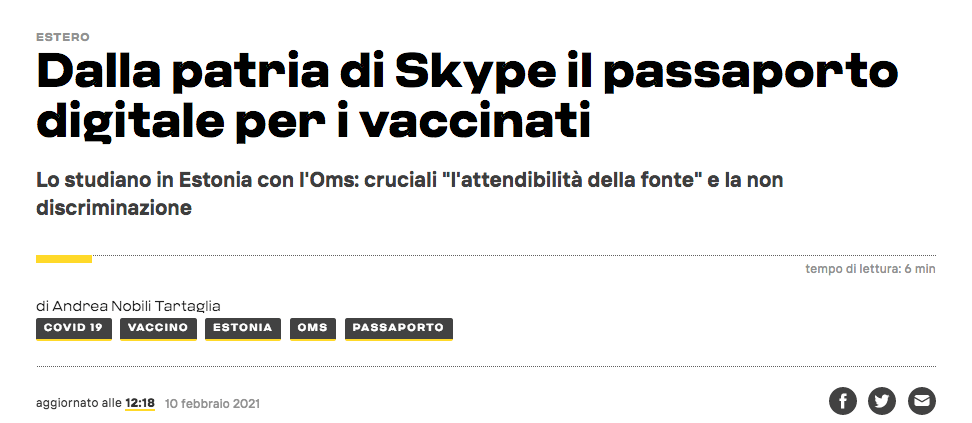The height and width of the screenshot is (423, 972).
Task: Open the ESTERO section link
Action: [x=62, y=37]
